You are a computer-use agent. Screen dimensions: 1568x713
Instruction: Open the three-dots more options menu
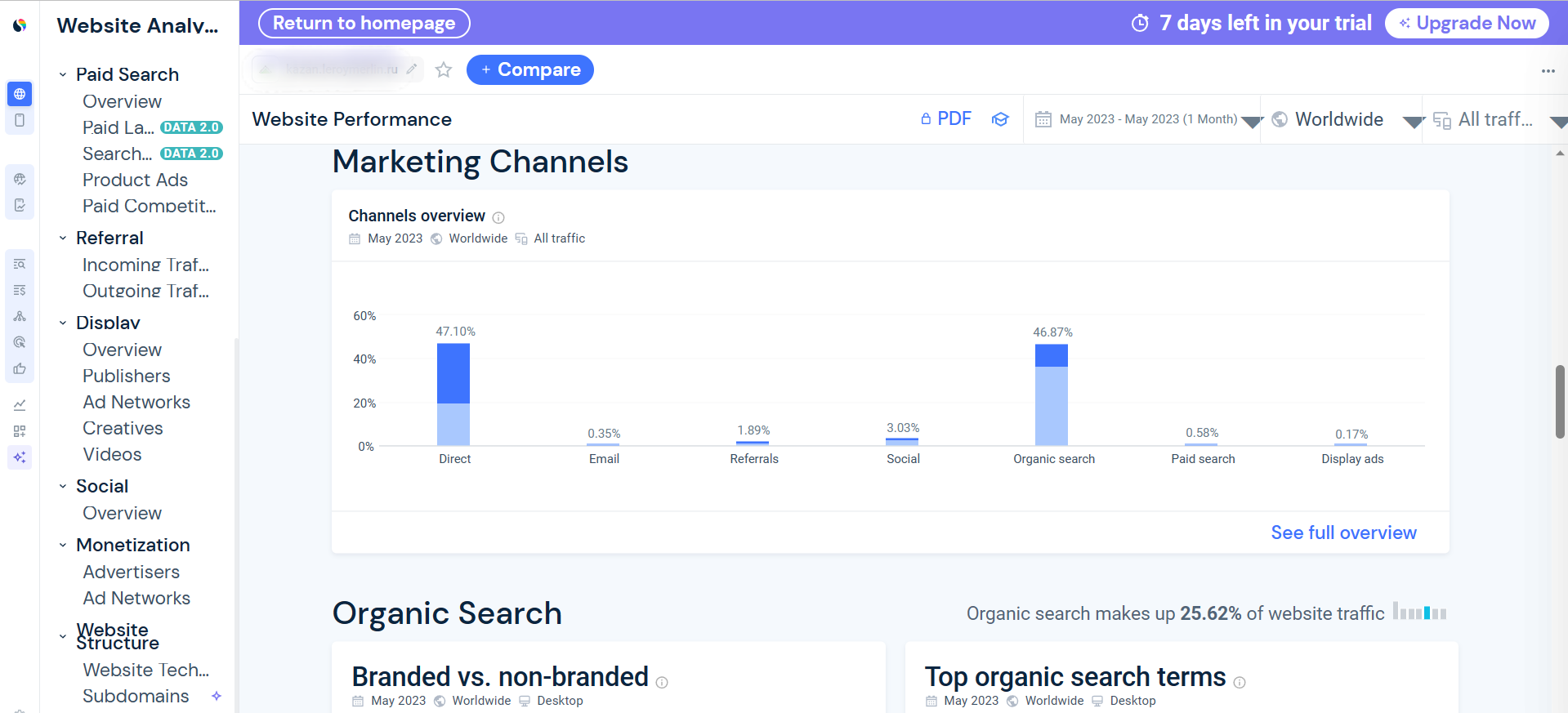[1548, 71]
